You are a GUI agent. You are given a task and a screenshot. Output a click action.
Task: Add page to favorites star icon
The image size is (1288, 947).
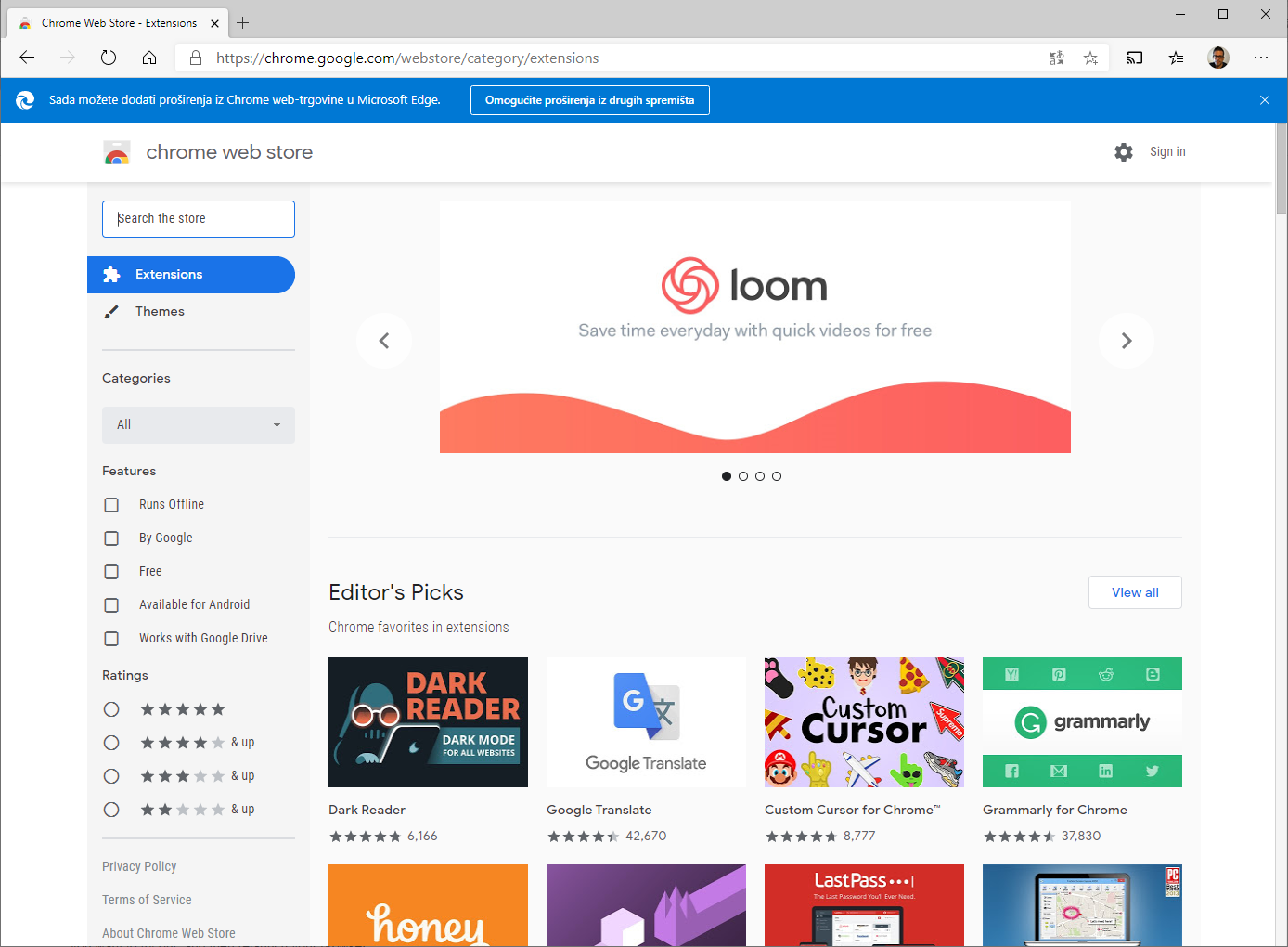(x=1090, y=58)
